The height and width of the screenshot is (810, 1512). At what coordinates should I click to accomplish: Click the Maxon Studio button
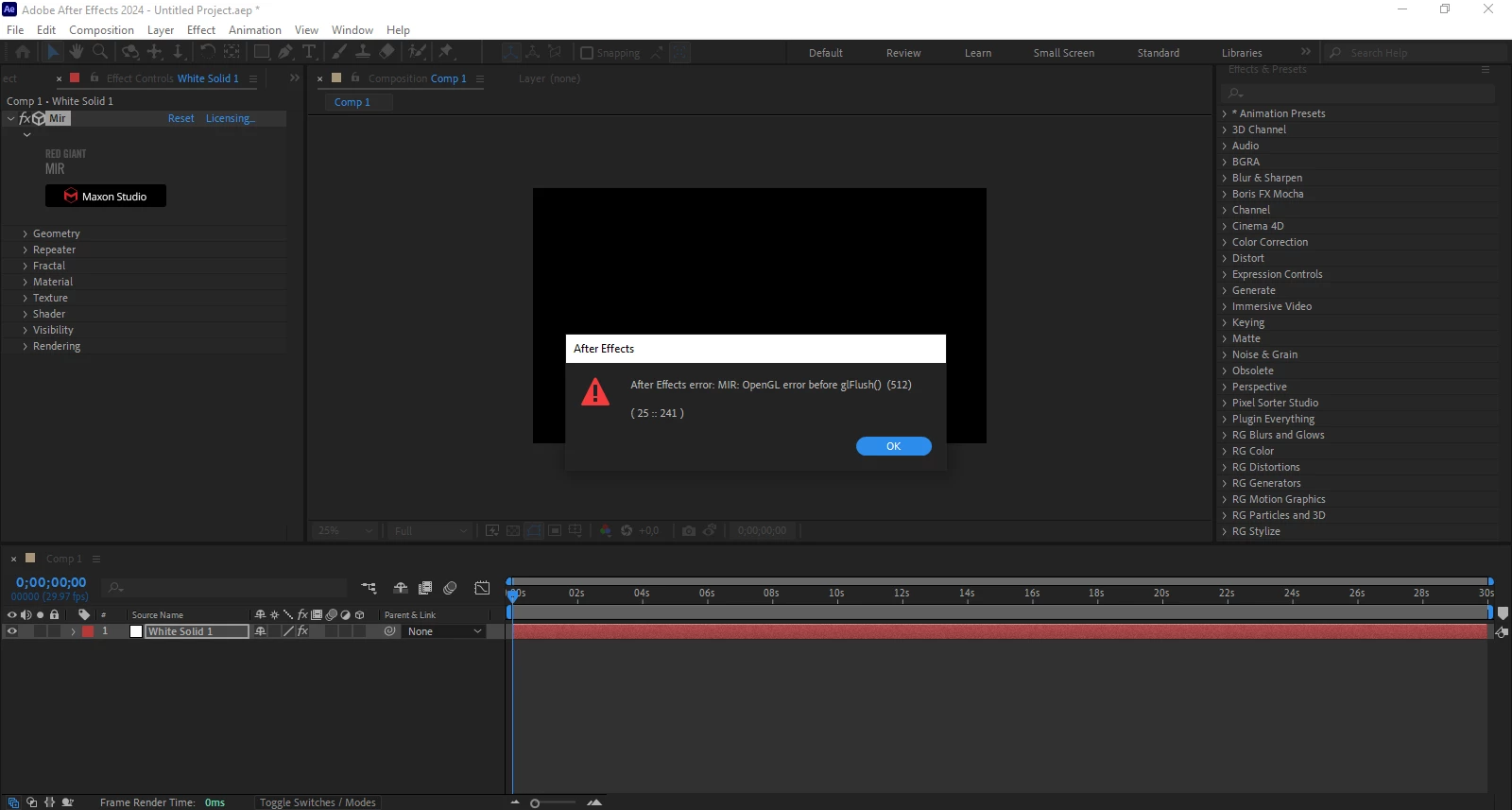point(106,196)
